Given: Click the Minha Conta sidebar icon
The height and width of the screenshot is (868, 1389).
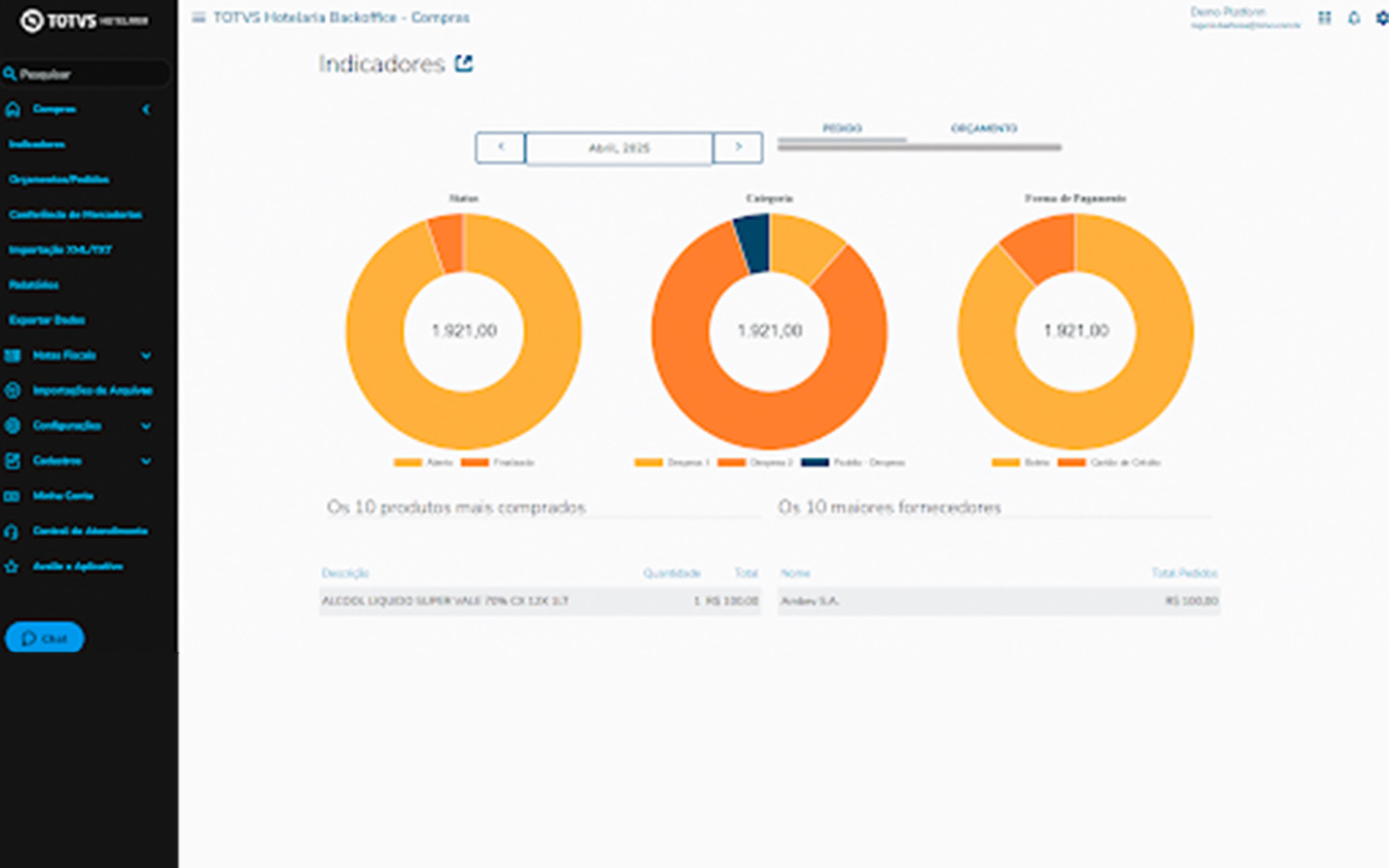Looking at the screenshot, I should (x=13, y=496).
